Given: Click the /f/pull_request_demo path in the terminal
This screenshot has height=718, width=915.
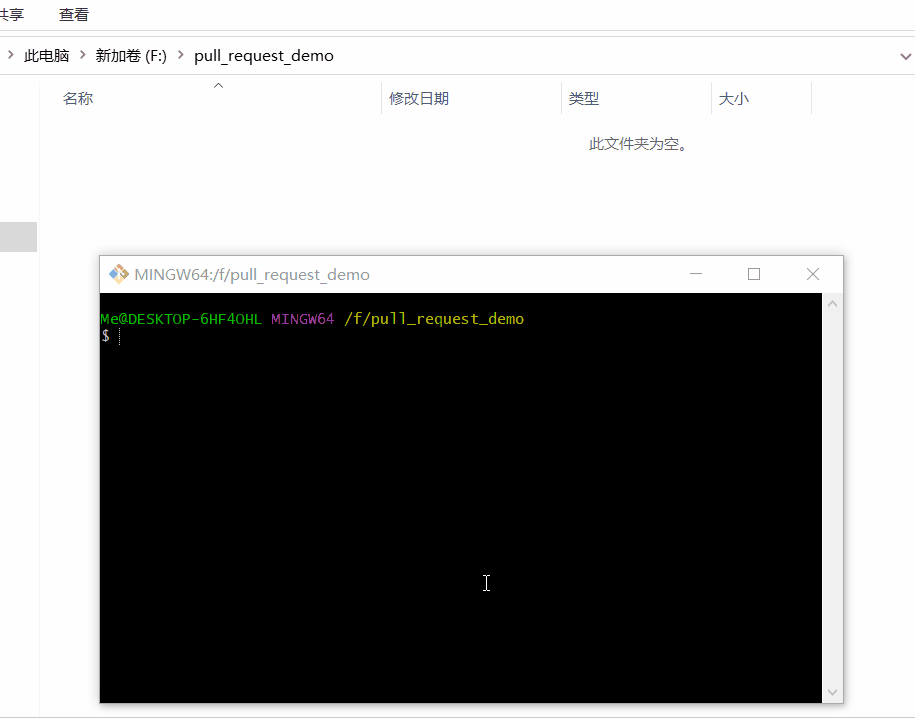Looking at the screenshot, I should pos(434,319).
